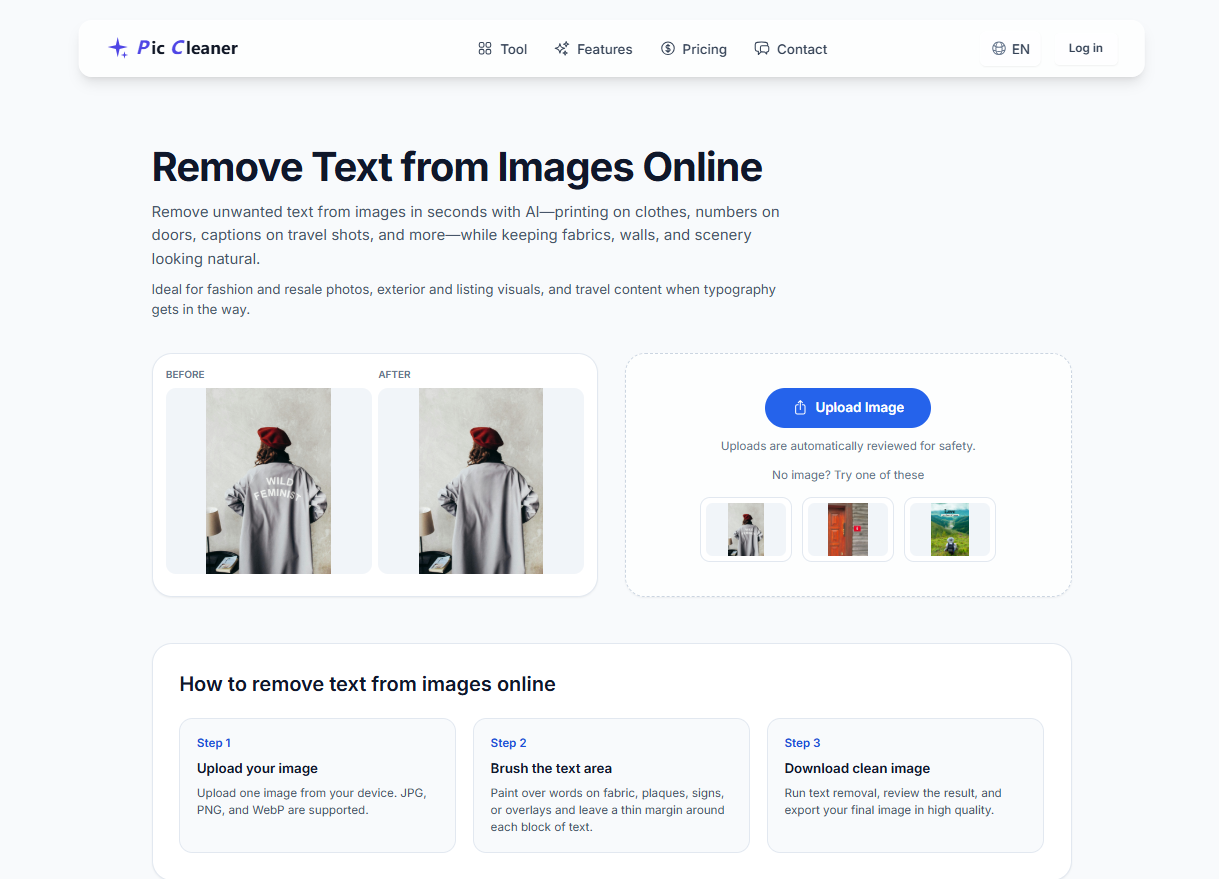Click the speech bubble icon beside Contact
The height and width of the screenshot is (879, 1219).
coord(761,48)
